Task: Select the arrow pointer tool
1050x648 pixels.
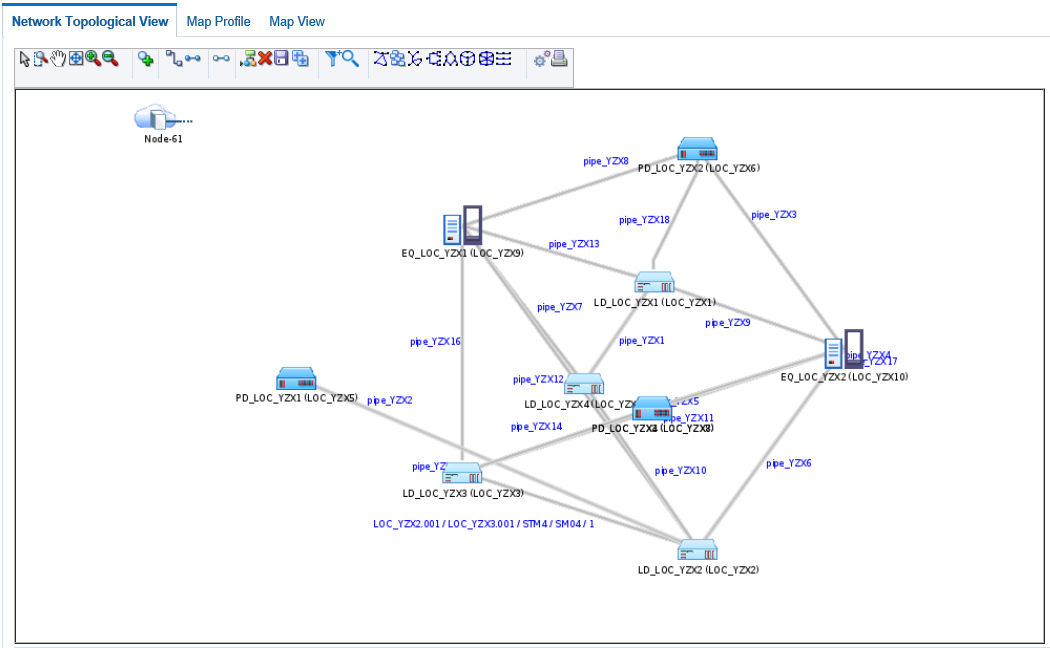Action: (24, 59)
